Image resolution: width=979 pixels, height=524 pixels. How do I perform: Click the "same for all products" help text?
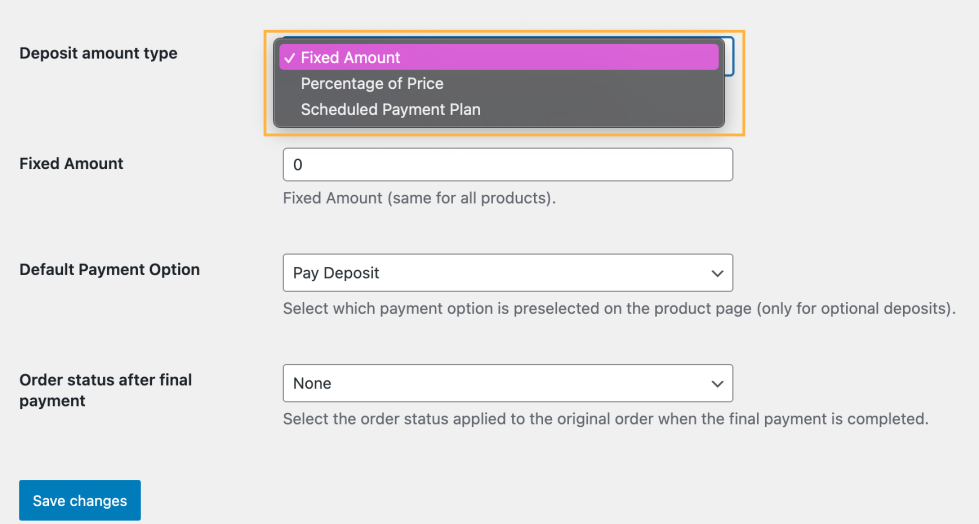click(419, 198)
